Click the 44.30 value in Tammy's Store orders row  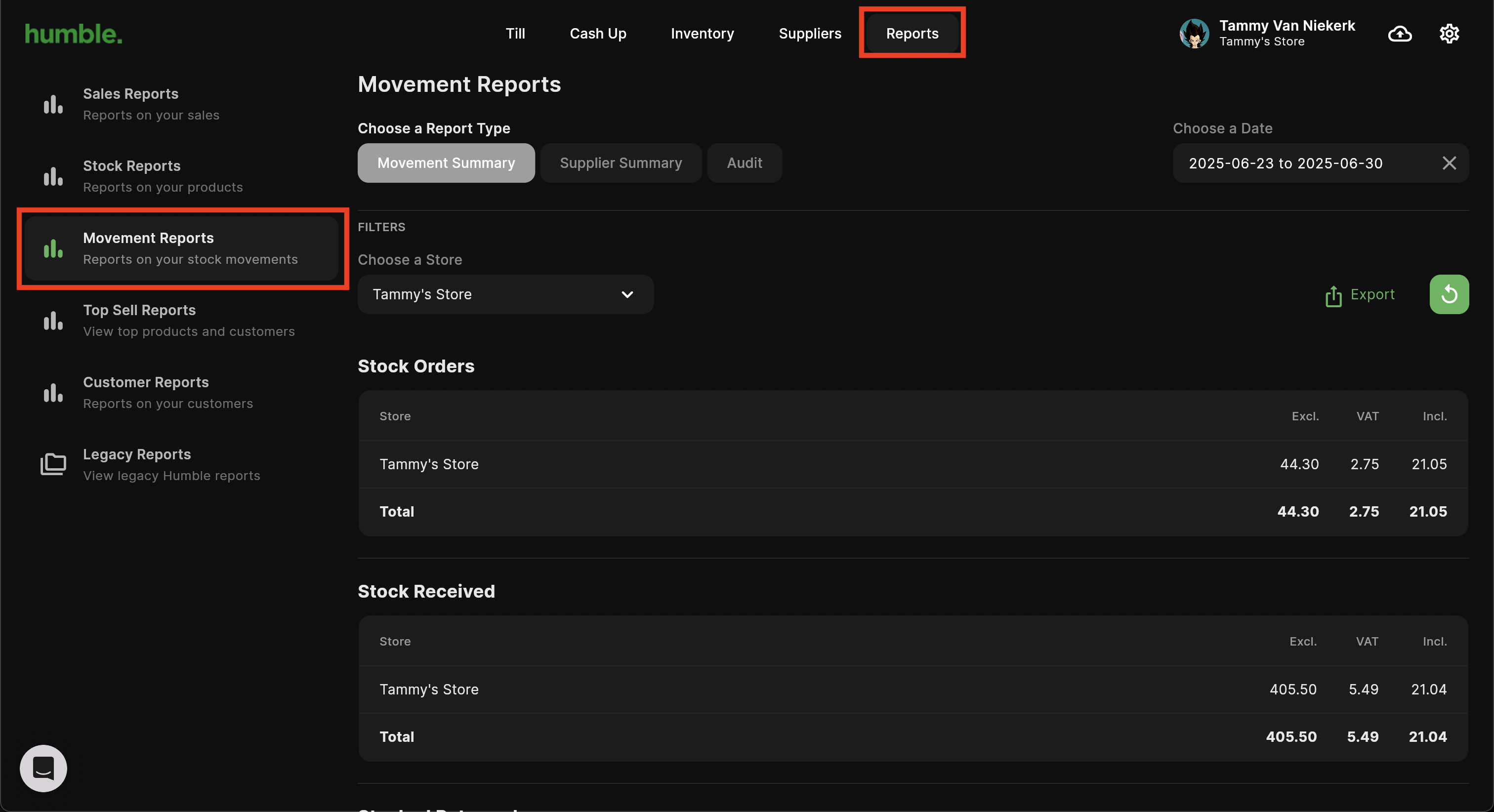(x=1299, y=464)
